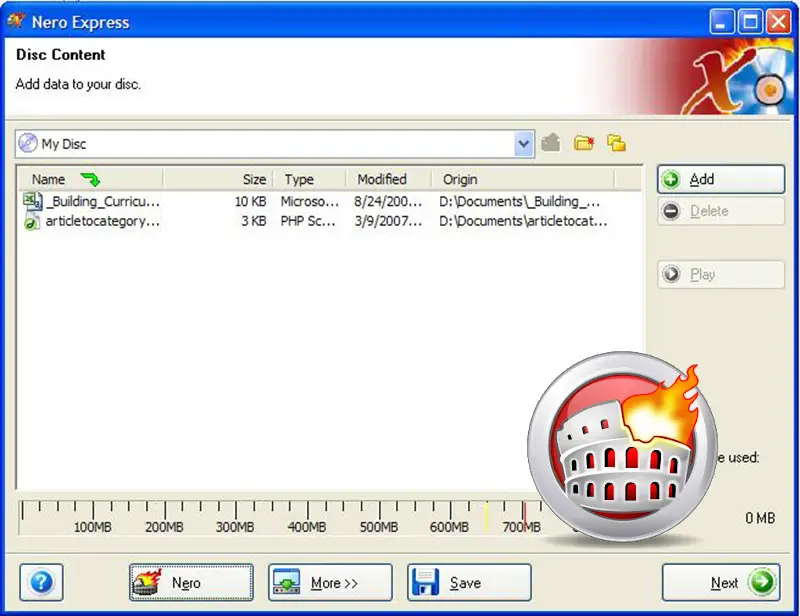800x616 pixels.
Task: Click the Save button
Action: click(469, 582)
